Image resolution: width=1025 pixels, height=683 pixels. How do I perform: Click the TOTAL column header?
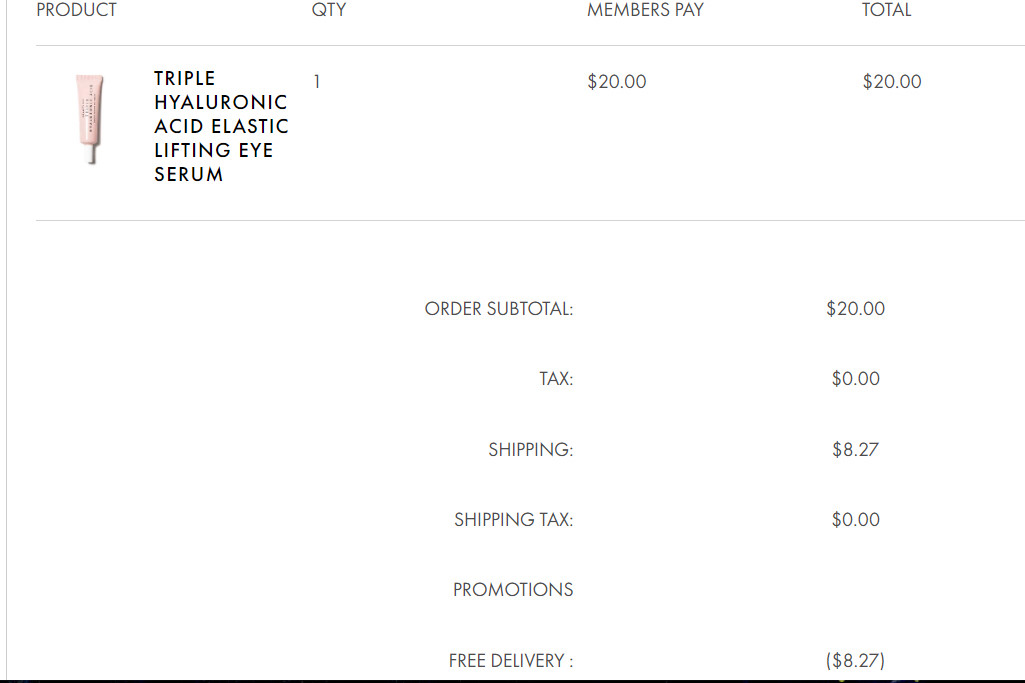[x=886, y=10]
